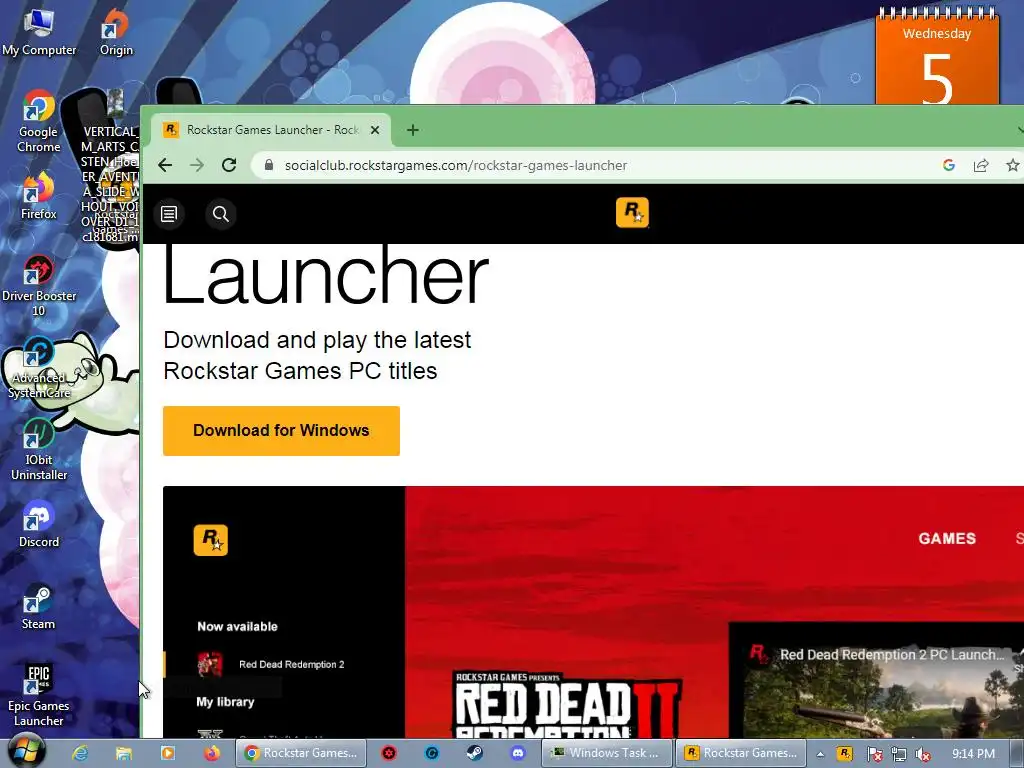The width and height of the screenshot is (1024, 768).
Task: Open the Rockstar site search
Action: tap(221, 214)
